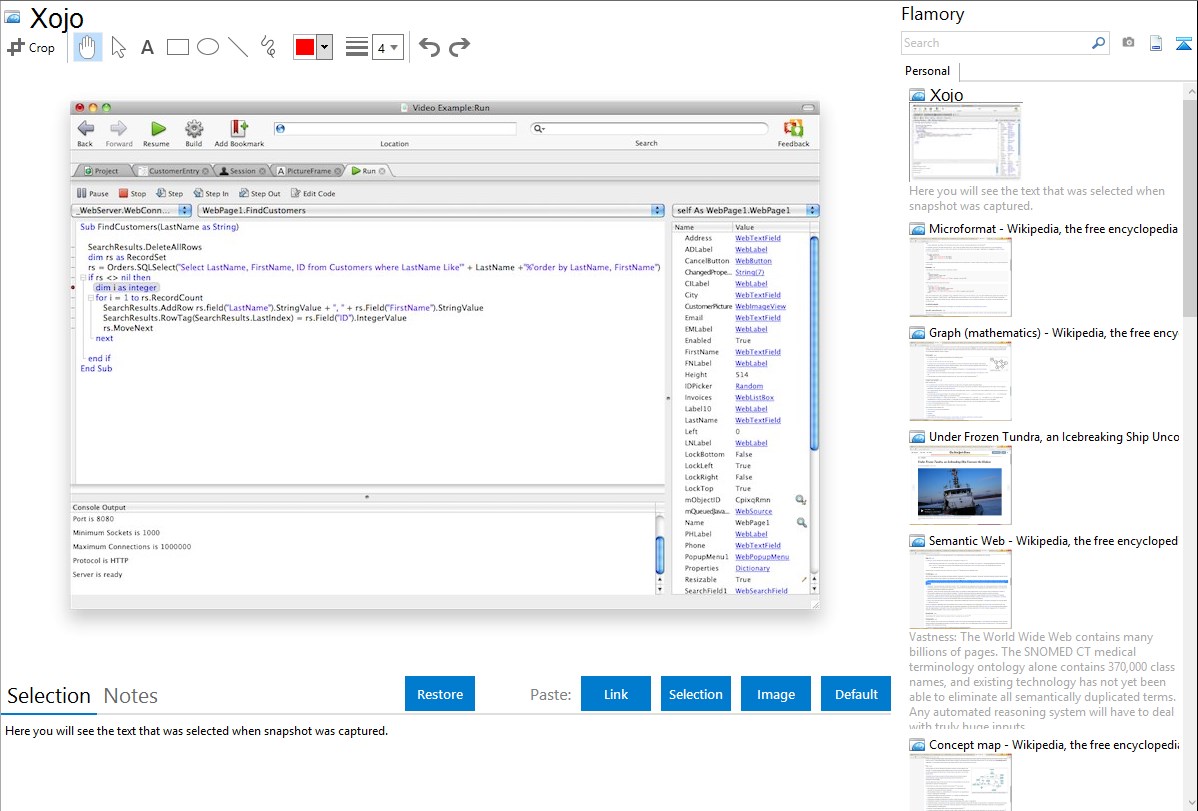Click the Edit Code button in Xojo

coord(313,193)
